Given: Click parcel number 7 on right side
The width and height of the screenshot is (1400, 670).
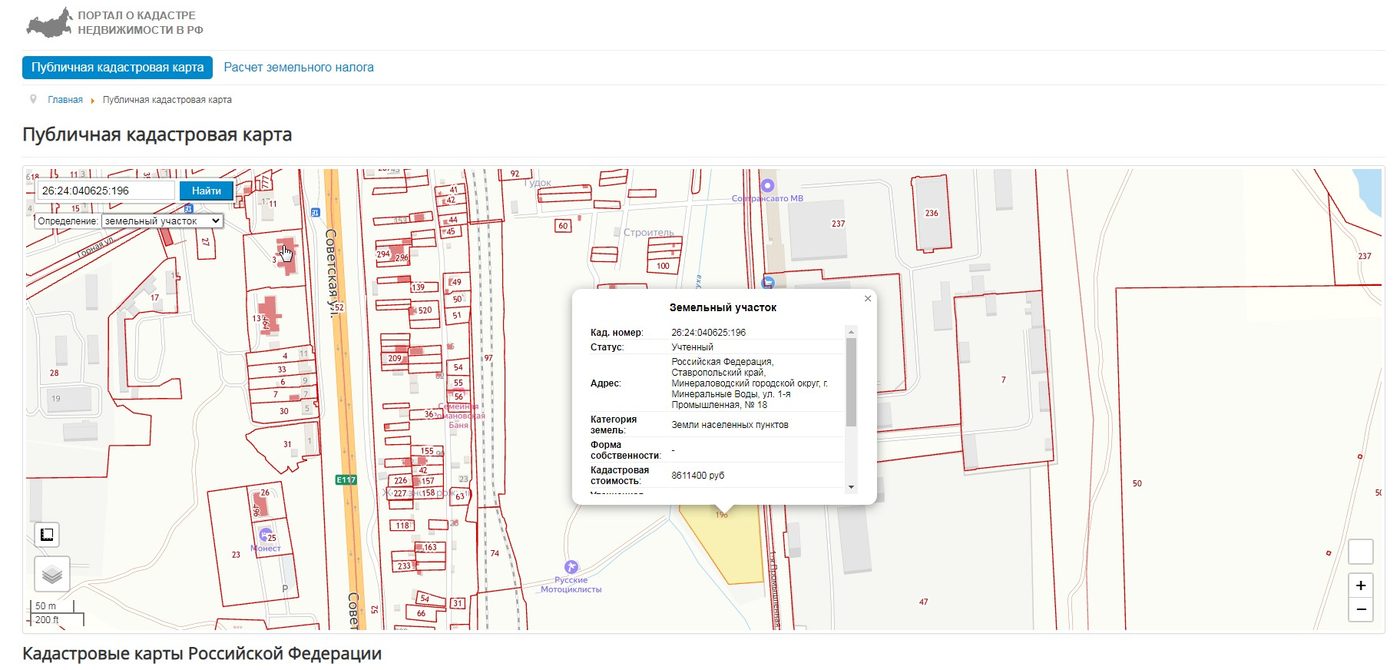Looking at the screenshot, I should (1003, 380).
